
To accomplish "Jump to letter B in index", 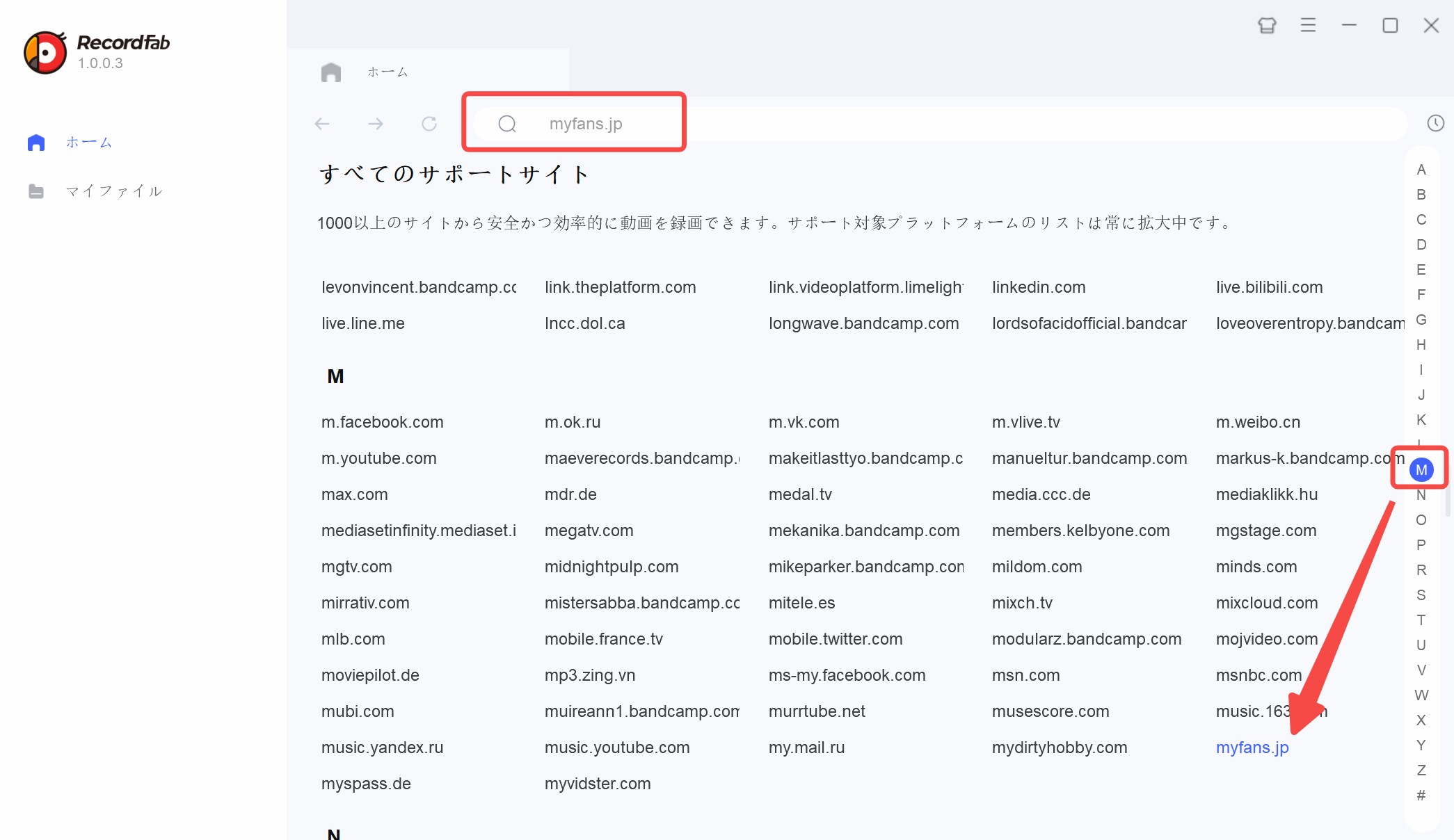I will point(1421,195).
